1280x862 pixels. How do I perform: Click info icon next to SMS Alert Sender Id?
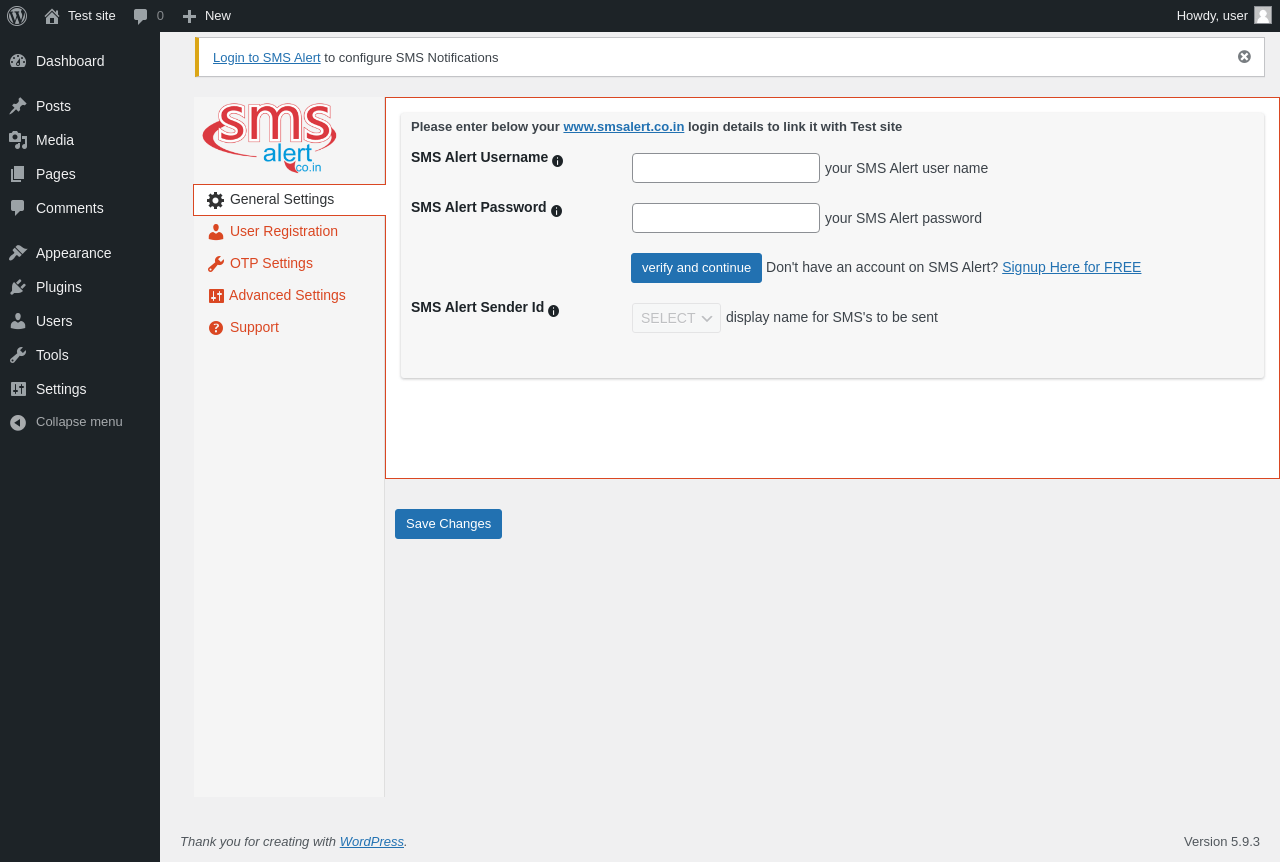(x=554, y=311)
